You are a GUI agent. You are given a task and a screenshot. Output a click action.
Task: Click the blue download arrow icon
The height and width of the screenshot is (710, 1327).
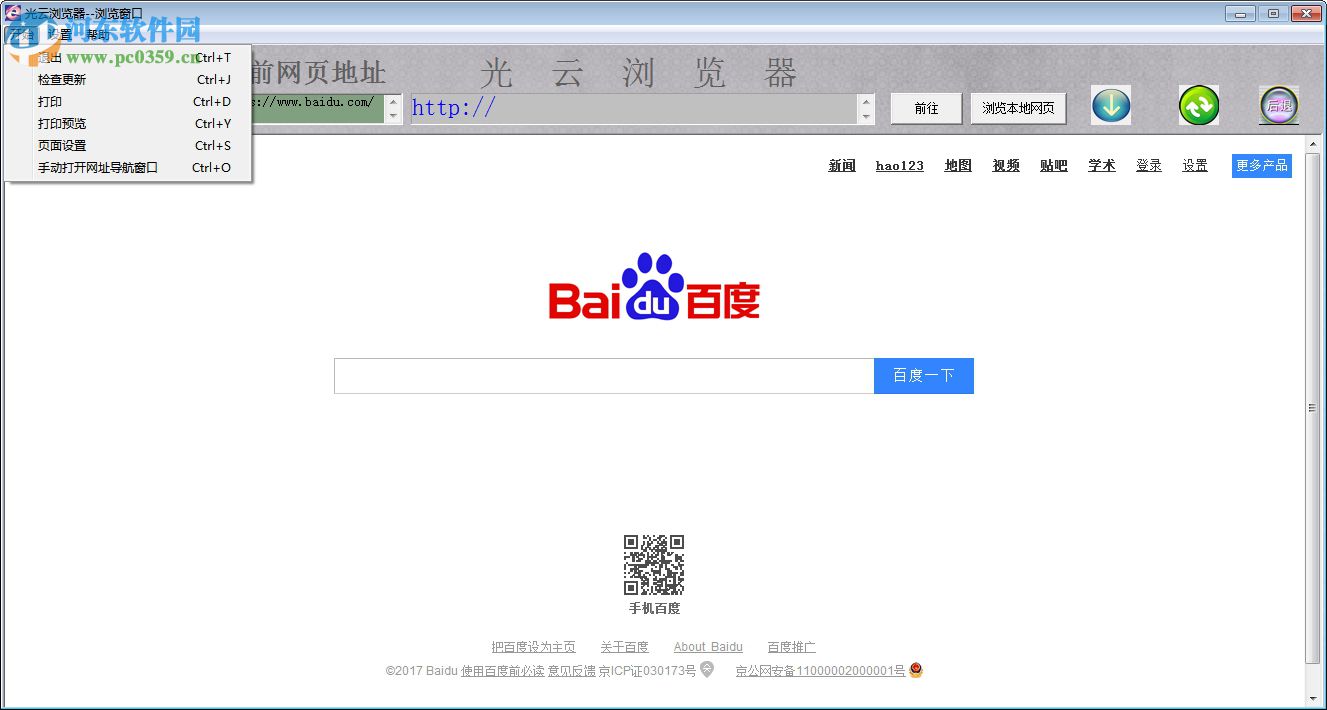tap(1110, 105)
